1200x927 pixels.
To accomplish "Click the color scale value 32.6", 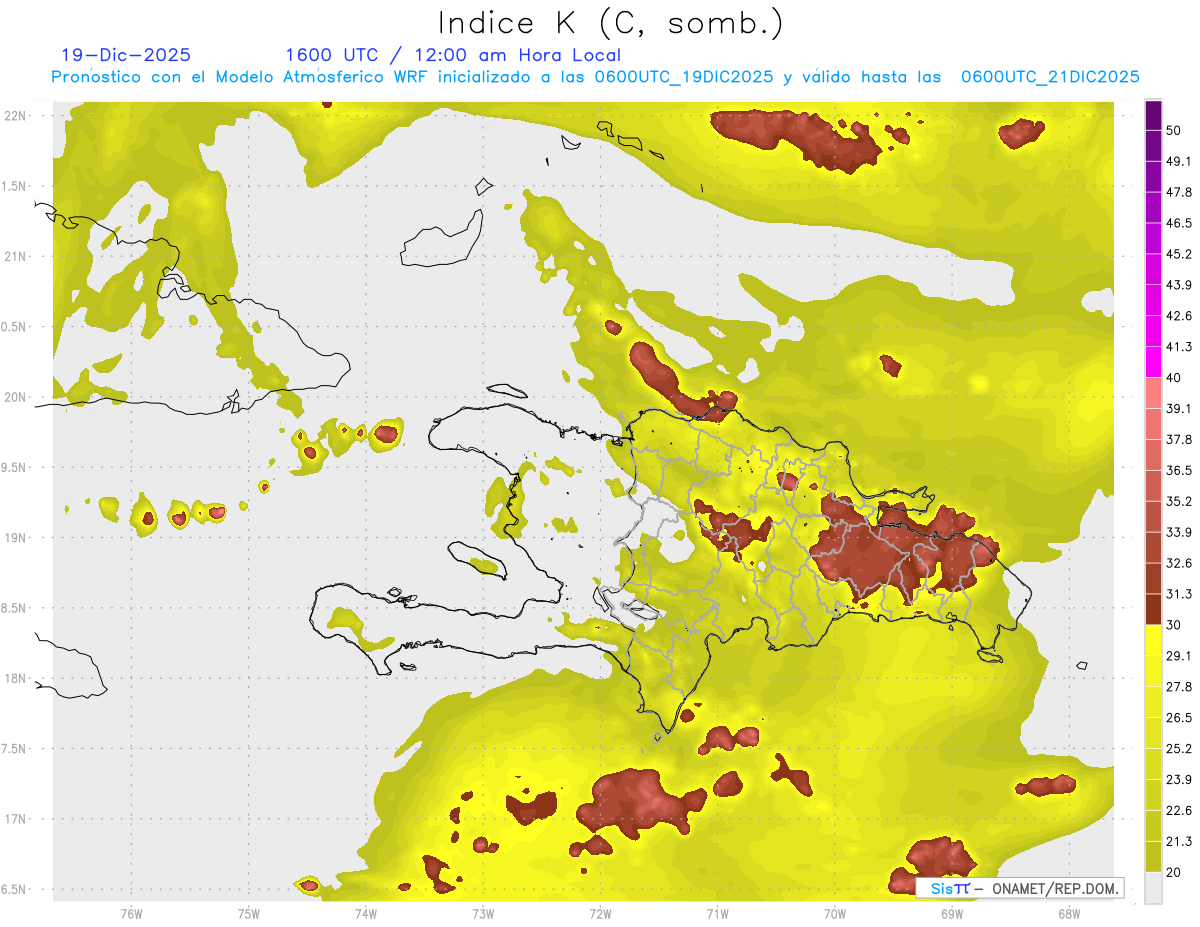I will [1179, 563].
